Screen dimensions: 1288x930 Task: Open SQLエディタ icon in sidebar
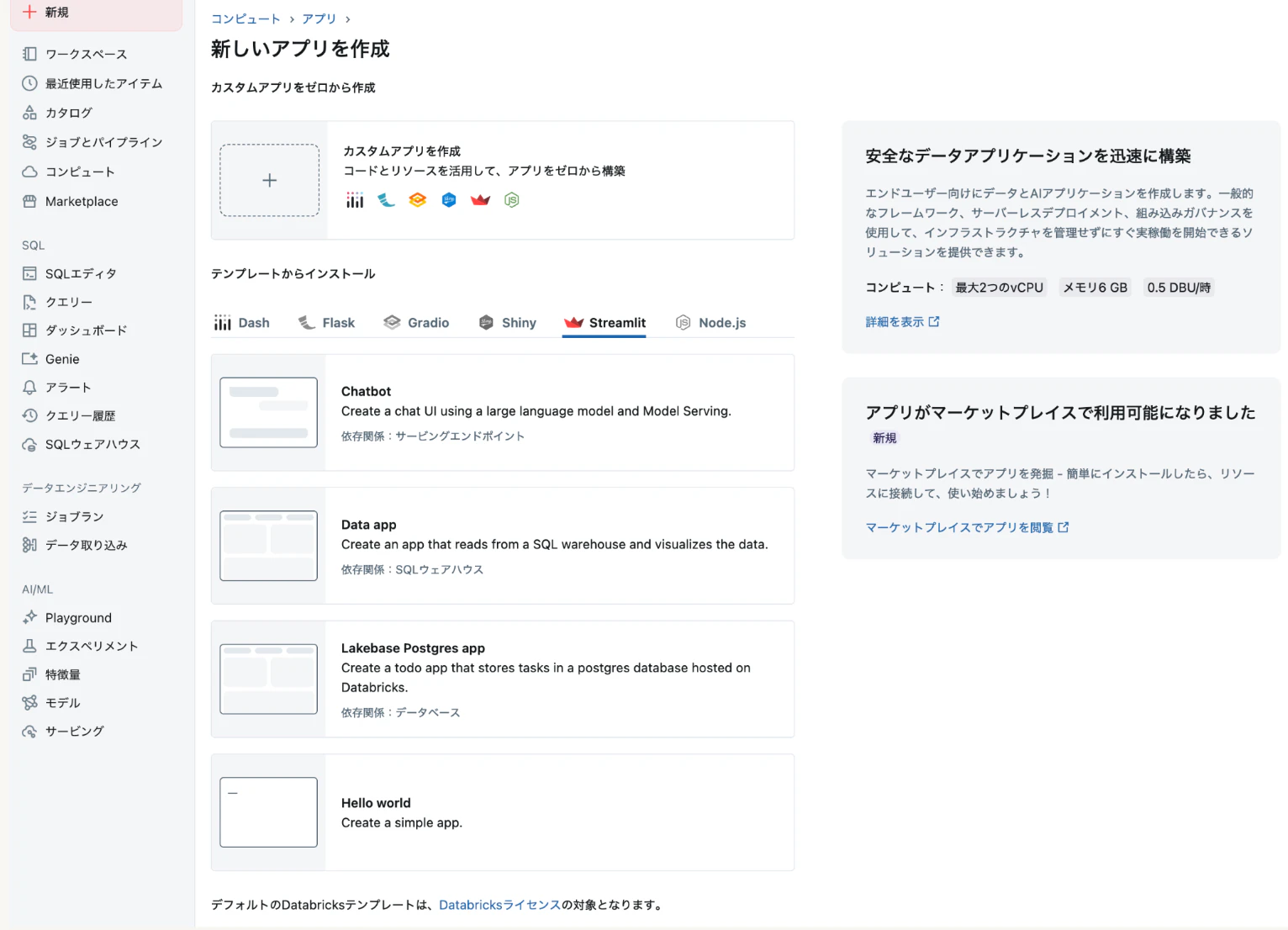click(x=29, y=273)
